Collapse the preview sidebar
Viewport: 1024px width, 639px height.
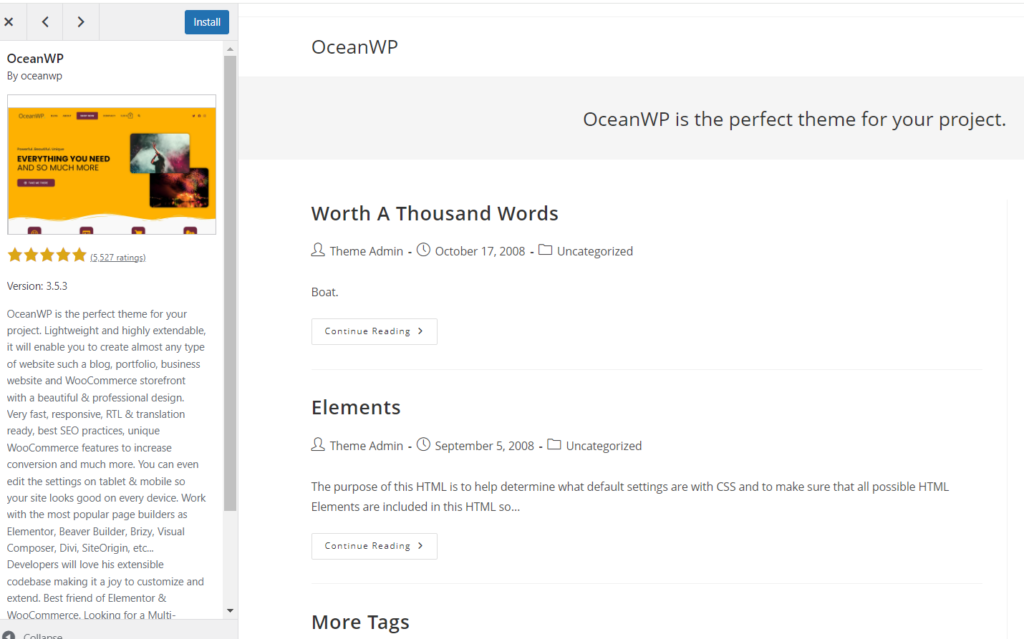(34, 635)
